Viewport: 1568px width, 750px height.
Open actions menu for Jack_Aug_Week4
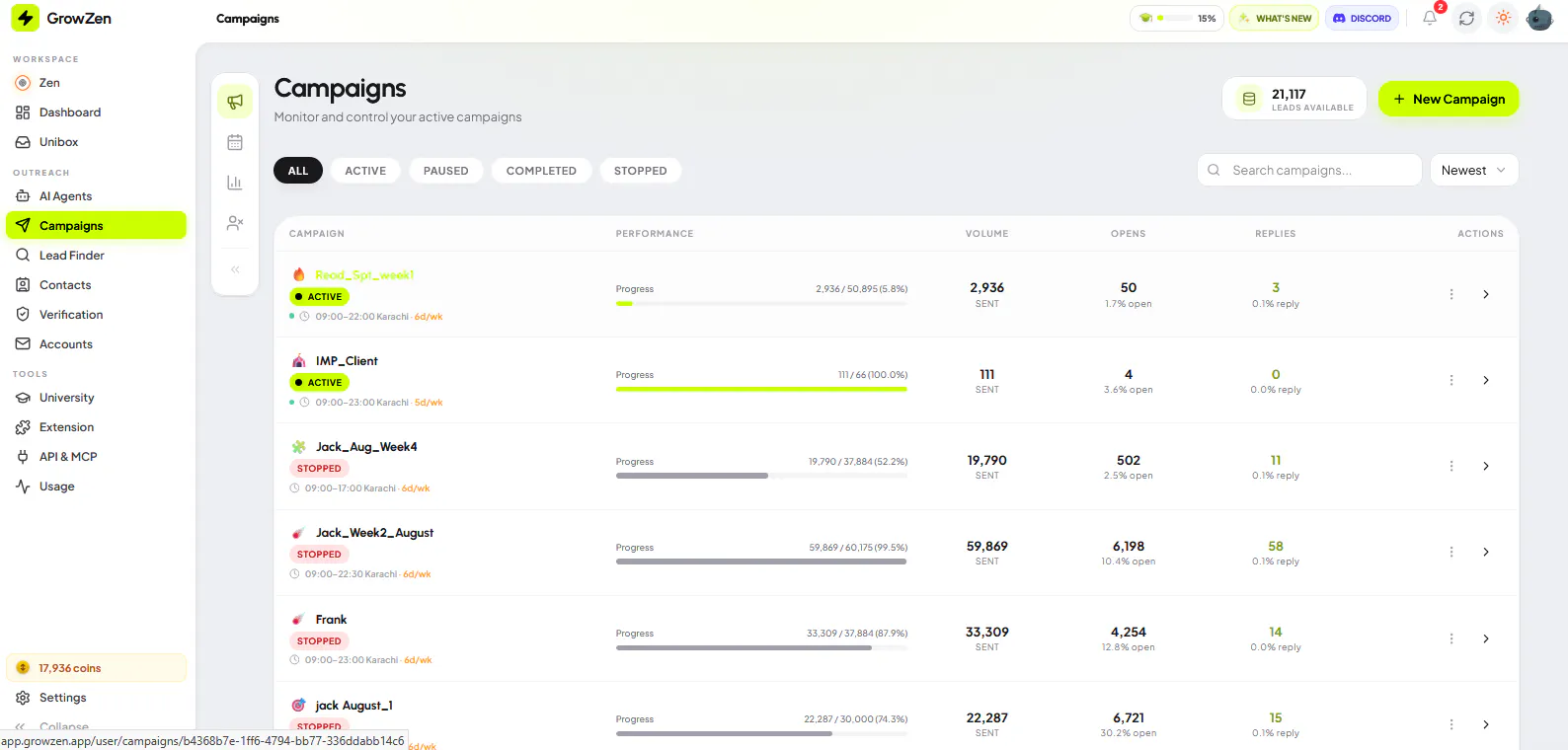(x=1451, y=466)
